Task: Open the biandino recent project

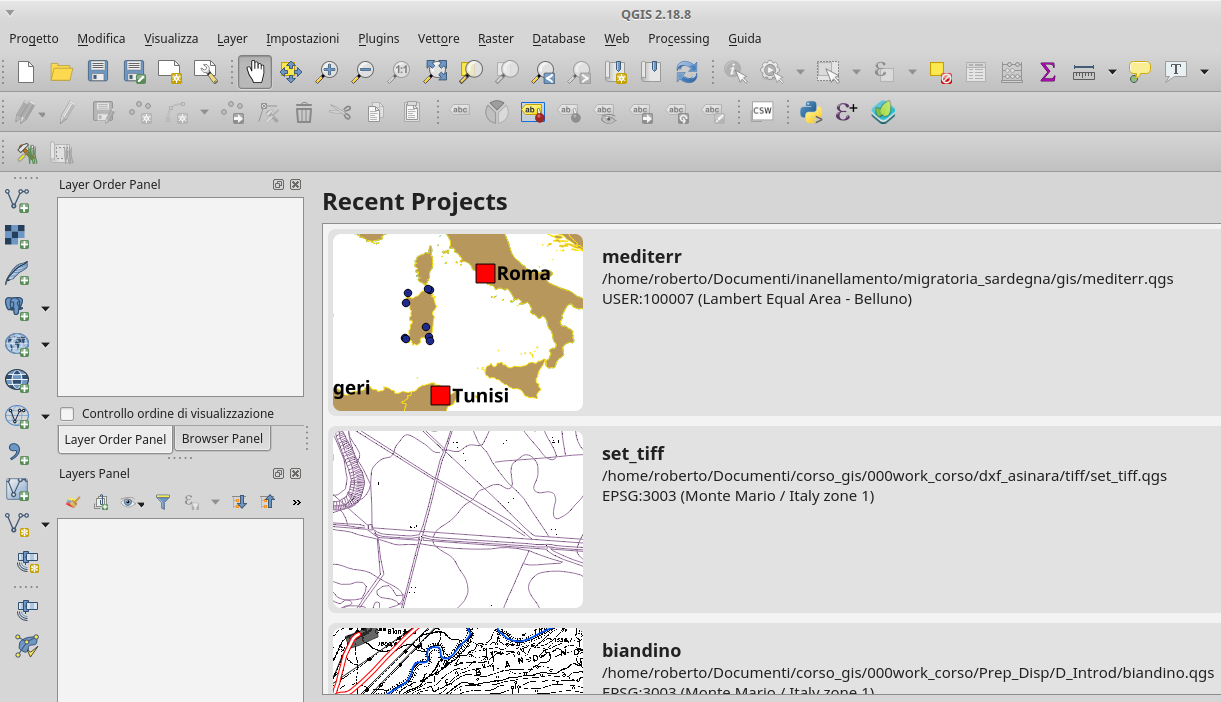Action: point(774,658)
